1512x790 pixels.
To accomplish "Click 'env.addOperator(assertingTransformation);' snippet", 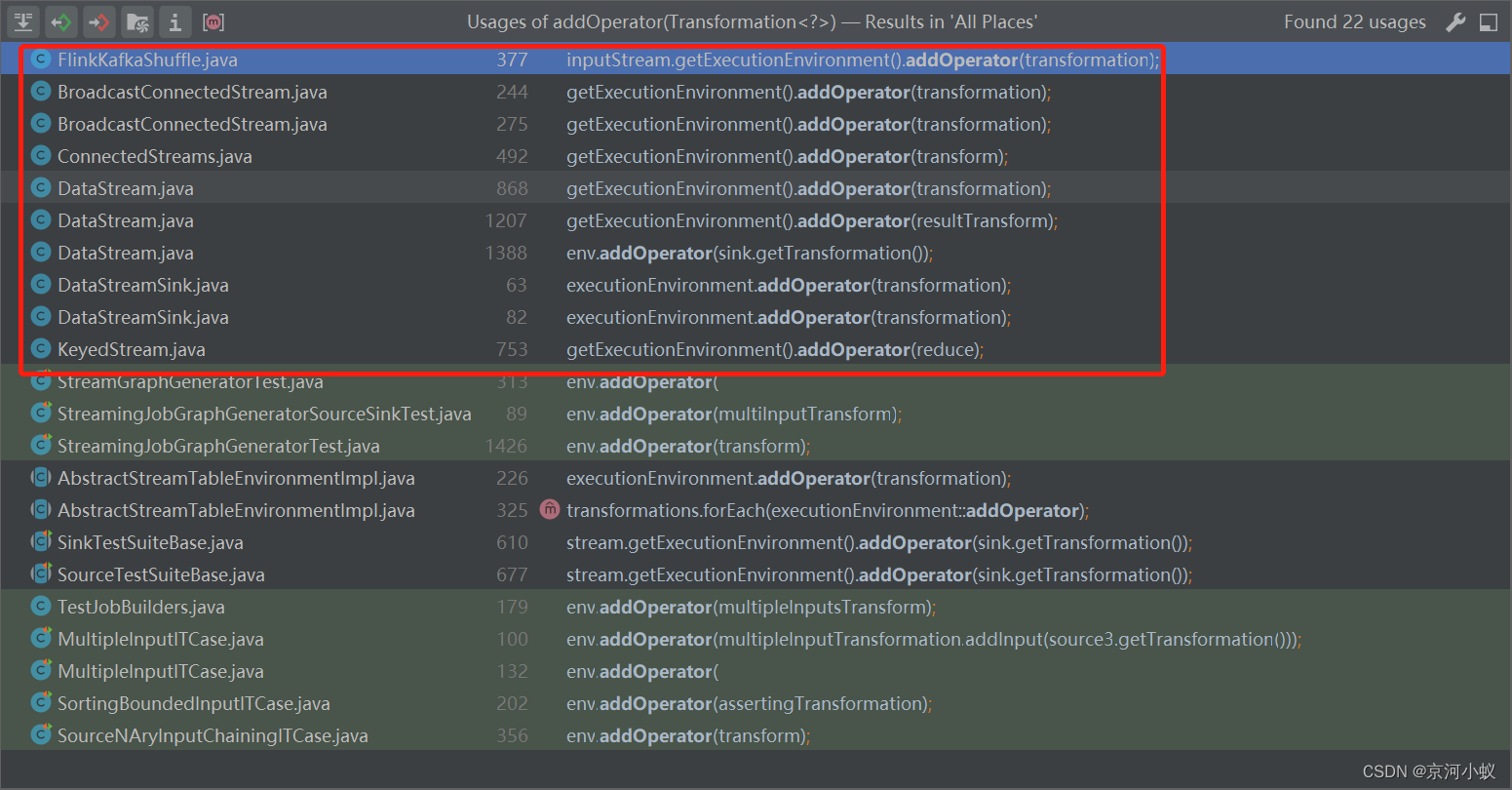I will 749,703.
